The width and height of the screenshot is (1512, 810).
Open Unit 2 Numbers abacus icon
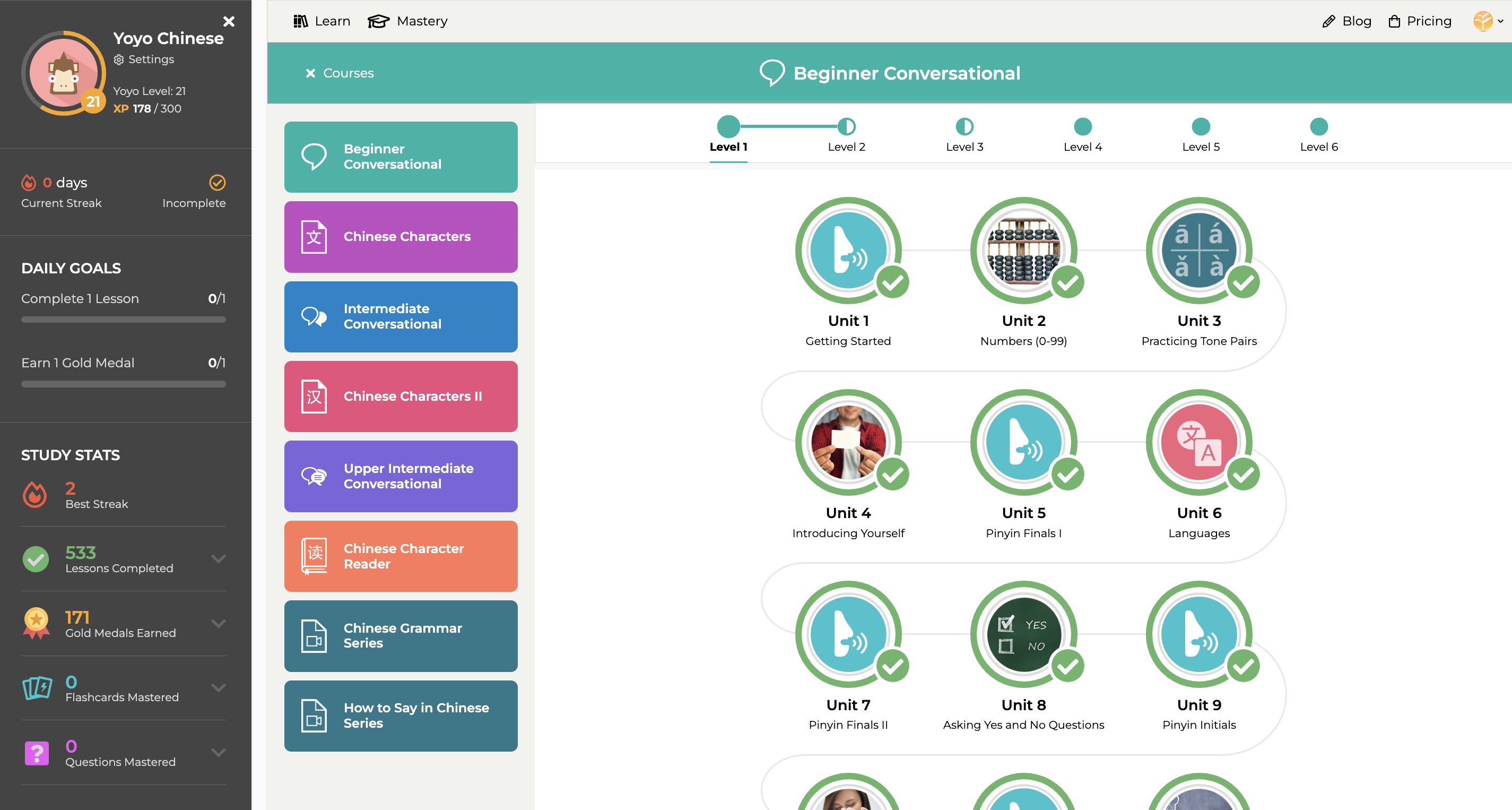coord(1023,250)
